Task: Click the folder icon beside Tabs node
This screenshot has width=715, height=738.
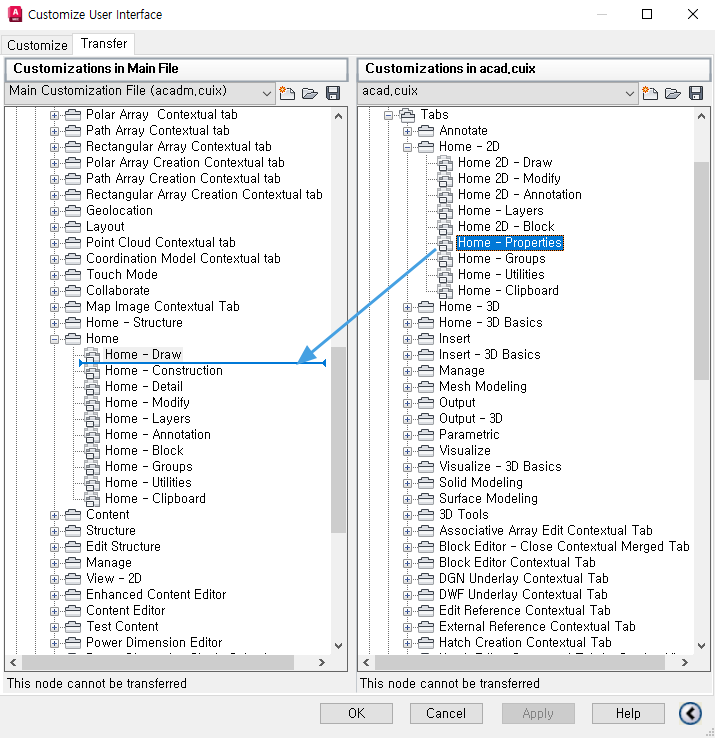Action: (x=407, y=115)
